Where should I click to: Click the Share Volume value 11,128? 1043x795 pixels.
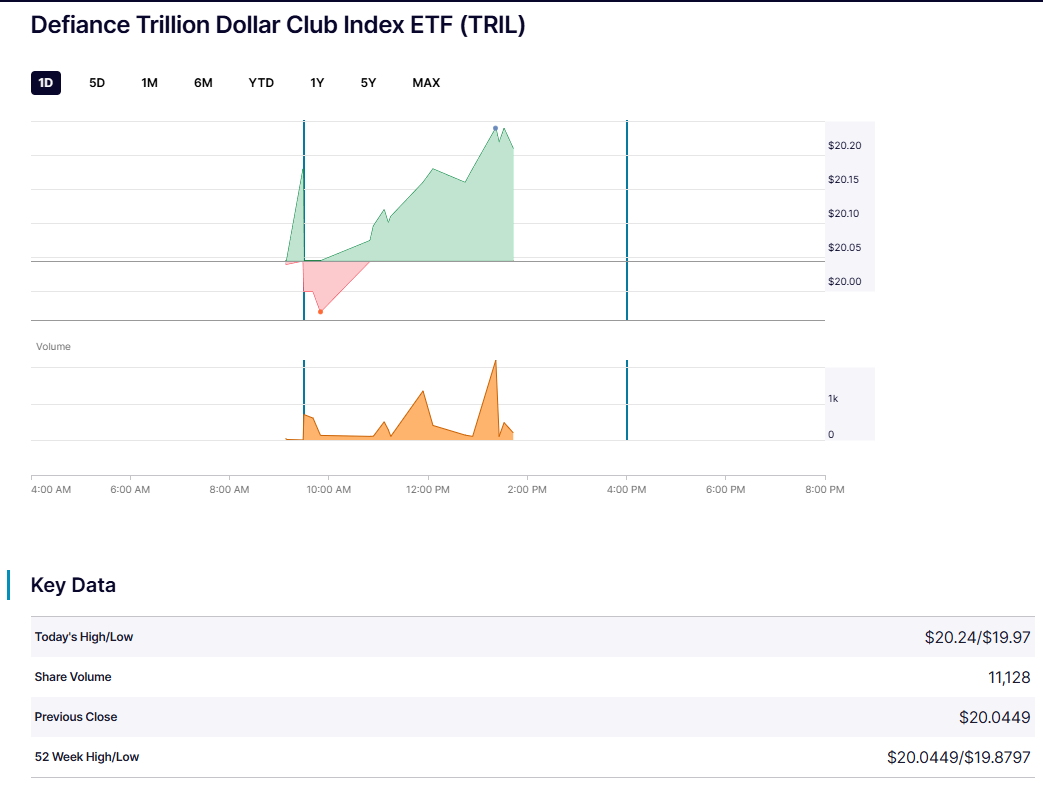coord(1008,677)
